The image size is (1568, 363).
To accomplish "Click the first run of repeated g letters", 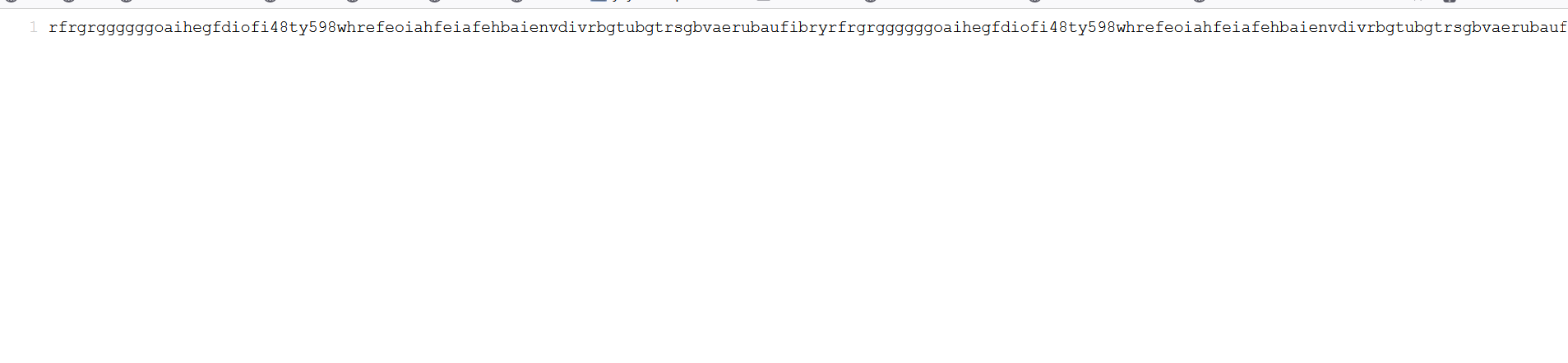I will point(126,29).
